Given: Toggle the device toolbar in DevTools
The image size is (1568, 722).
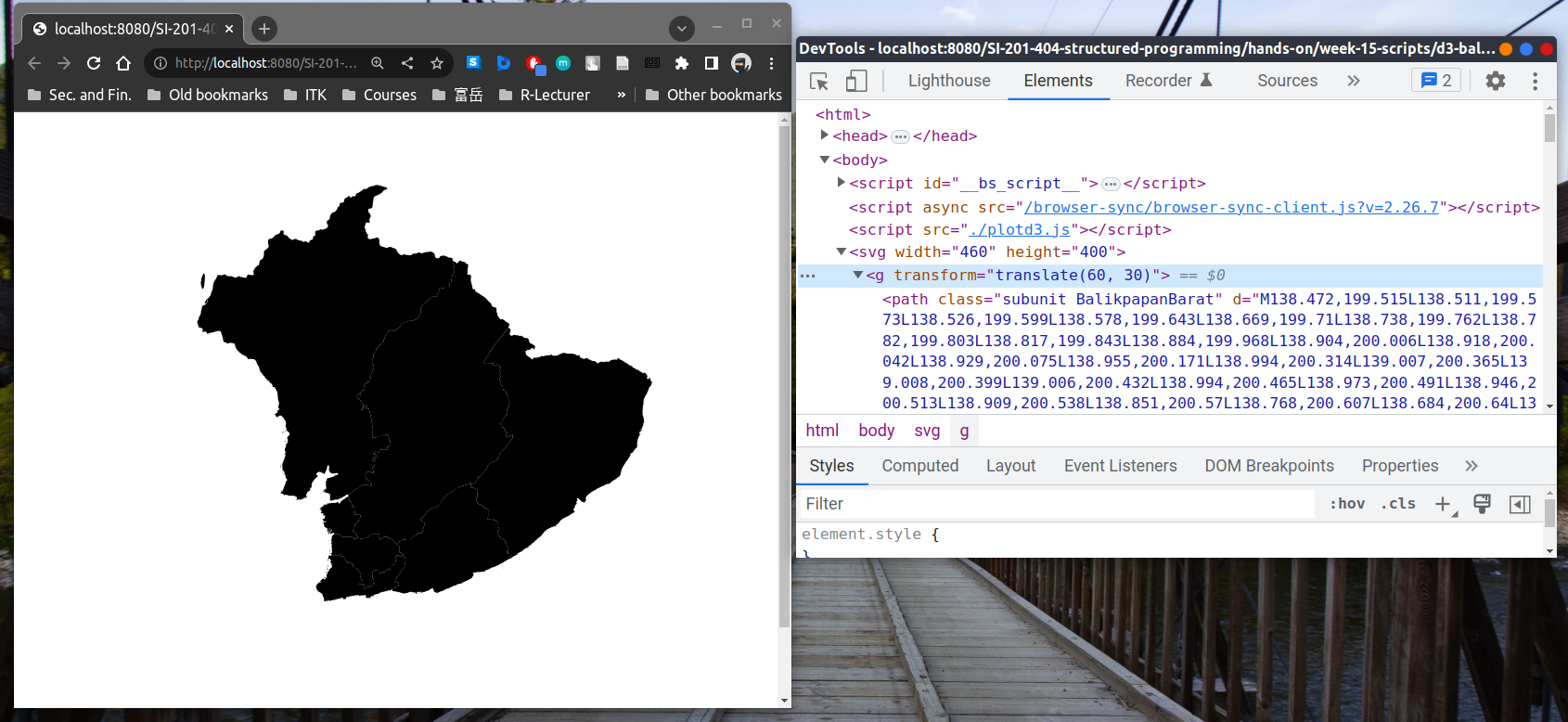Looking at the screenshot, I should tap(856, 81).
